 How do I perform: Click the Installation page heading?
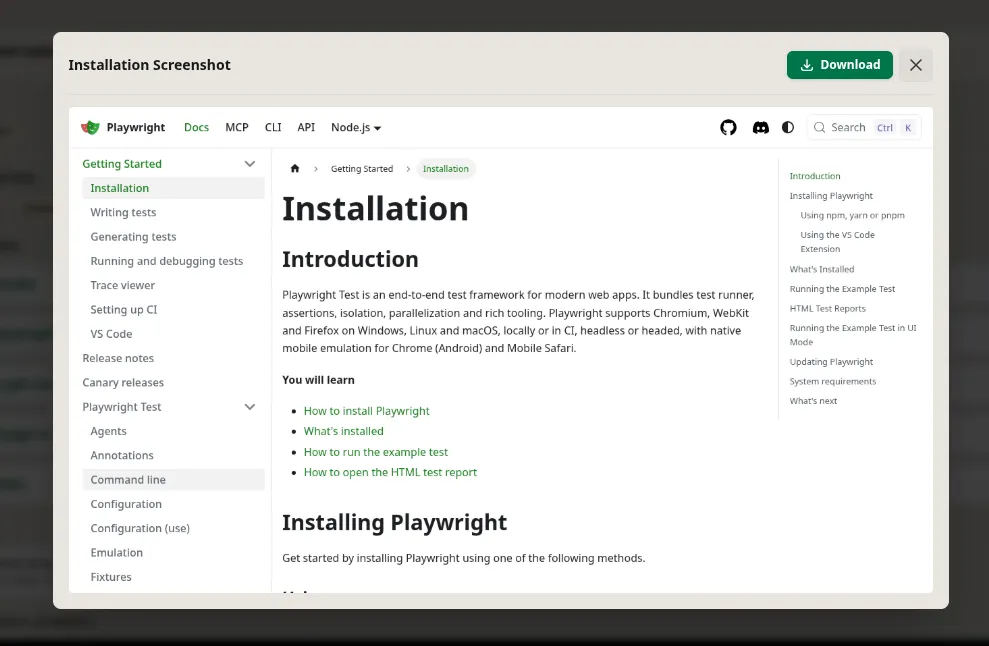375,209
